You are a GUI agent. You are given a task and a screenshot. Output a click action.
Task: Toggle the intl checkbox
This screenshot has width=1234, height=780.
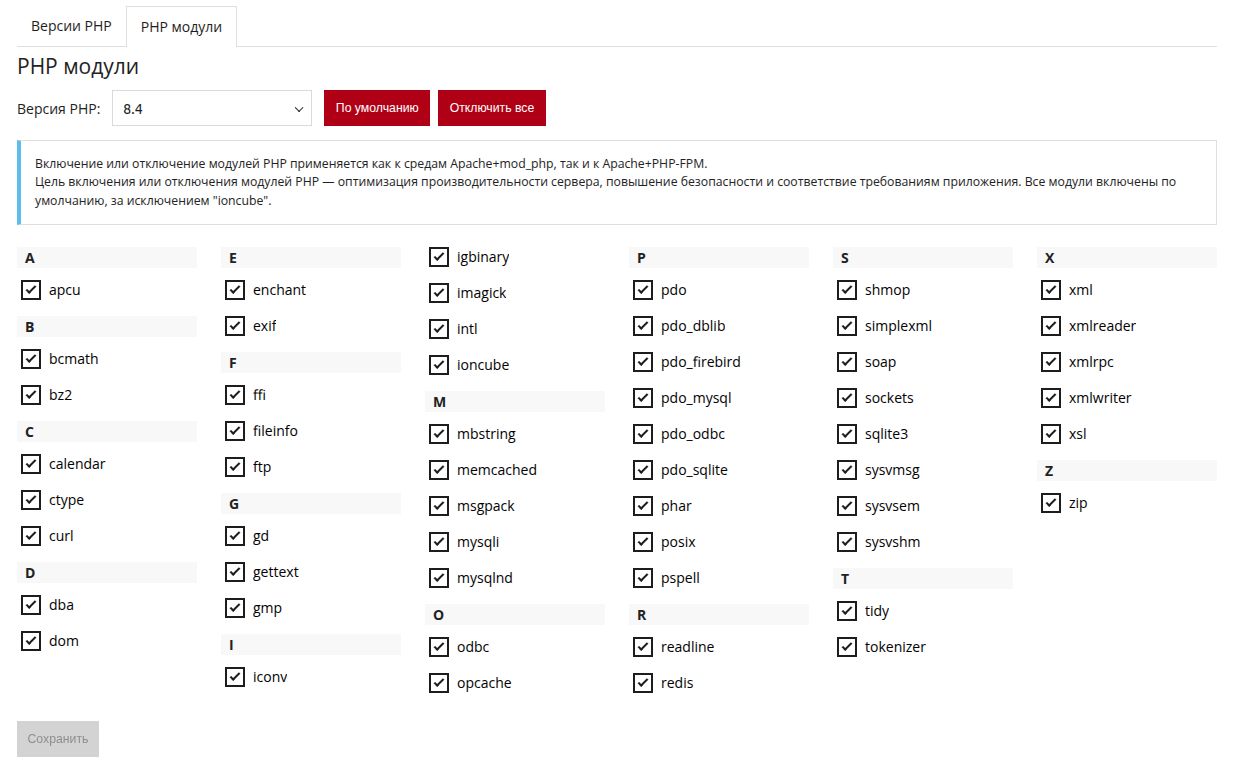click(439, 329)
